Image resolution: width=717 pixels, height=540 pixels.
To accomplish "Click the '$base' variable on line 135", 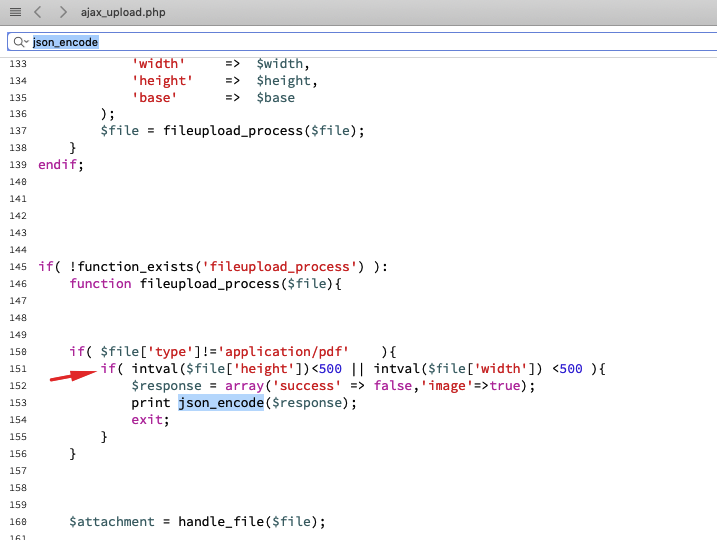I will 275,97.
